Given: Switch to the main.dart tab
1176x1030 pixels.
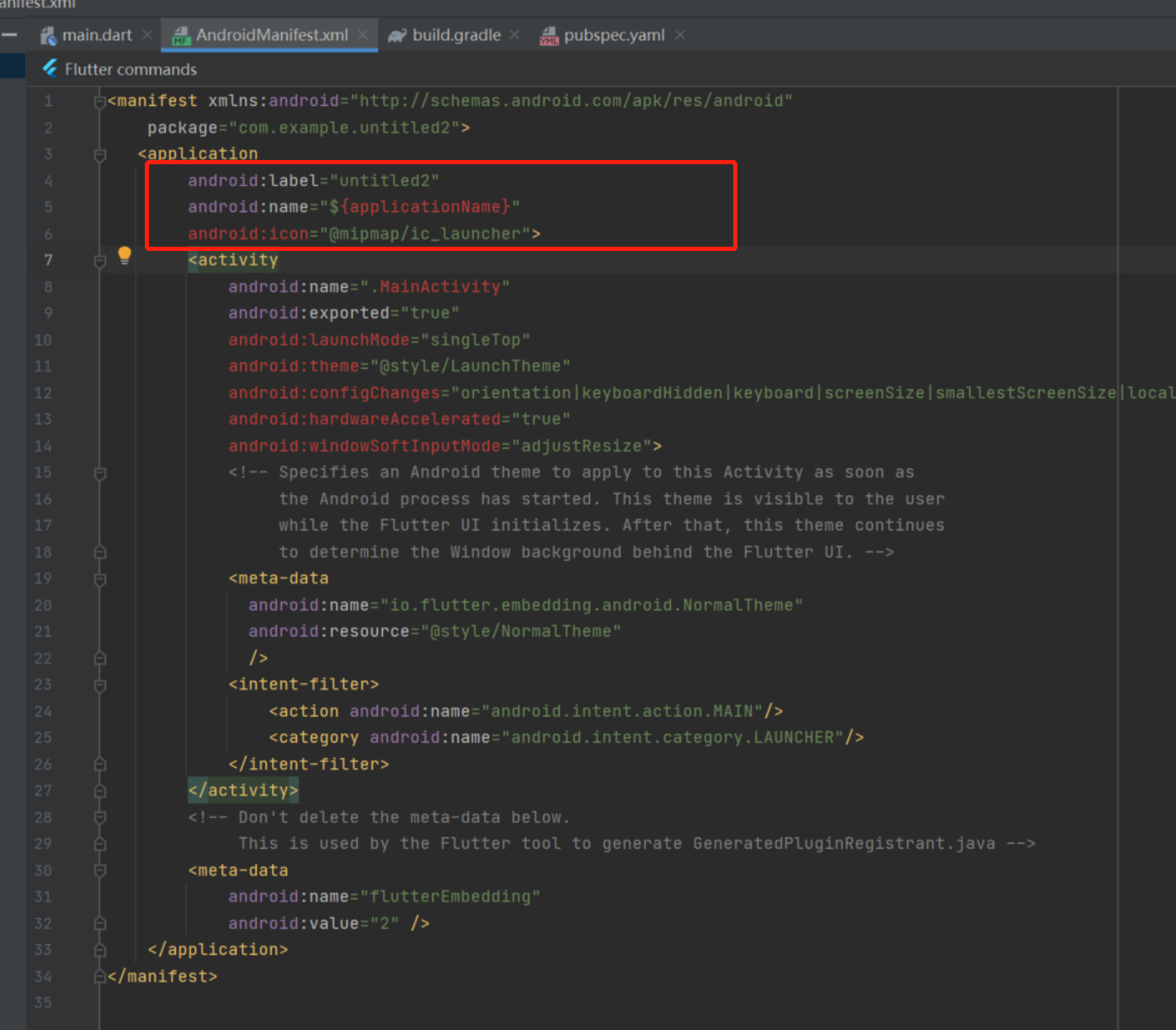Looking at the screenshot, I should pyautogui.click(x=97, y=35).
